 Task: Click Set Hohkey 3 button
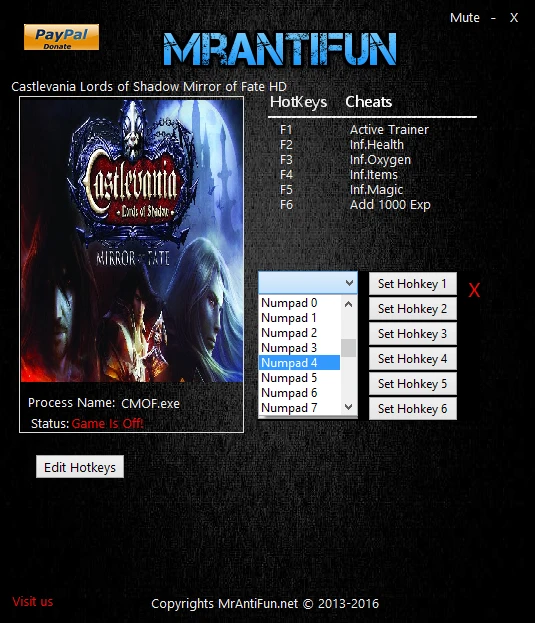(412, 334)
